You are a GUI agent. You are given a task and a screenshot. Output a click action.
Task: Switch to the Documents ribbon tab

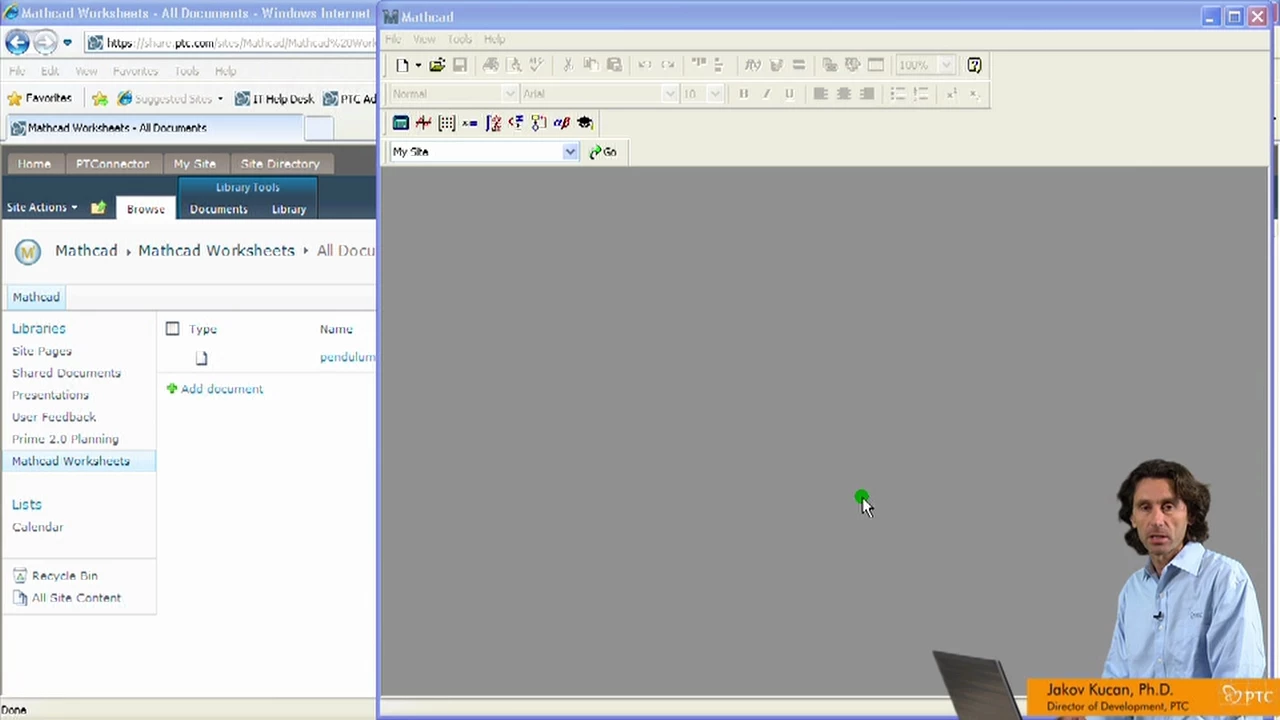pyautogui.click(x=218, y=209)
